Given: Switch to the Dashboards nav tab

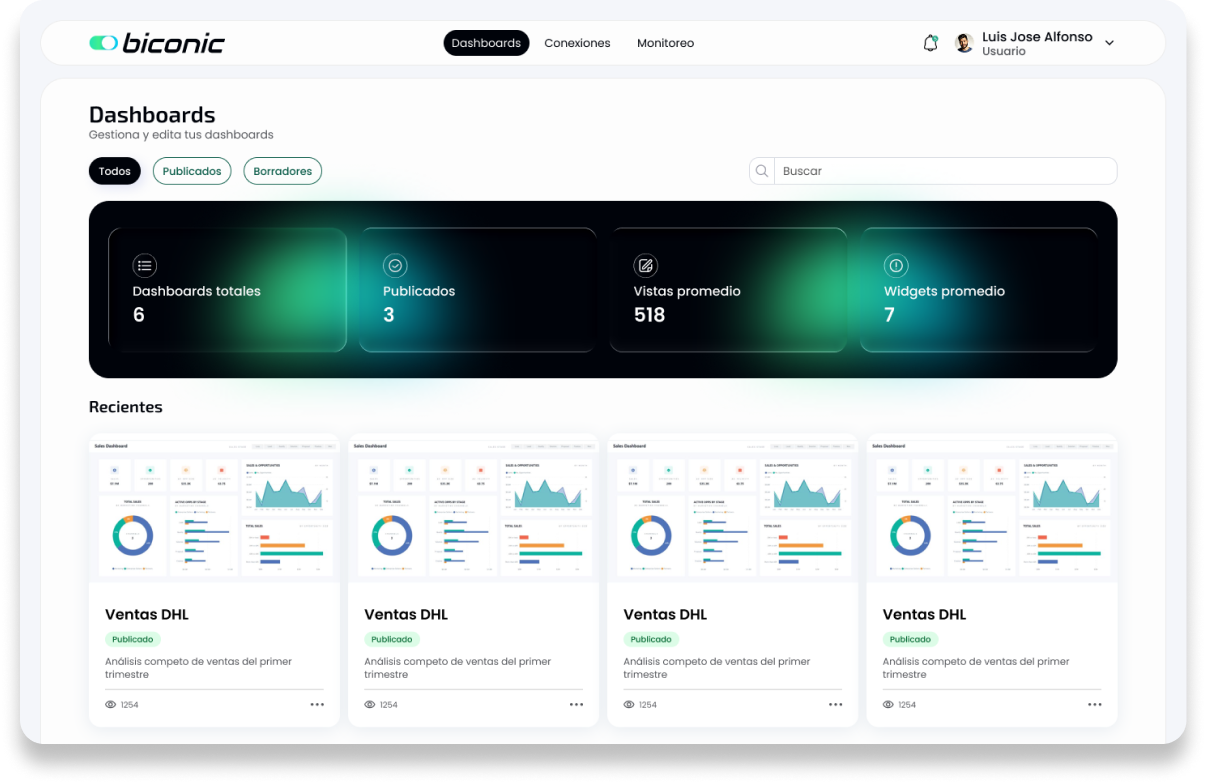Looking at the screenshot, I should point(486,43).
